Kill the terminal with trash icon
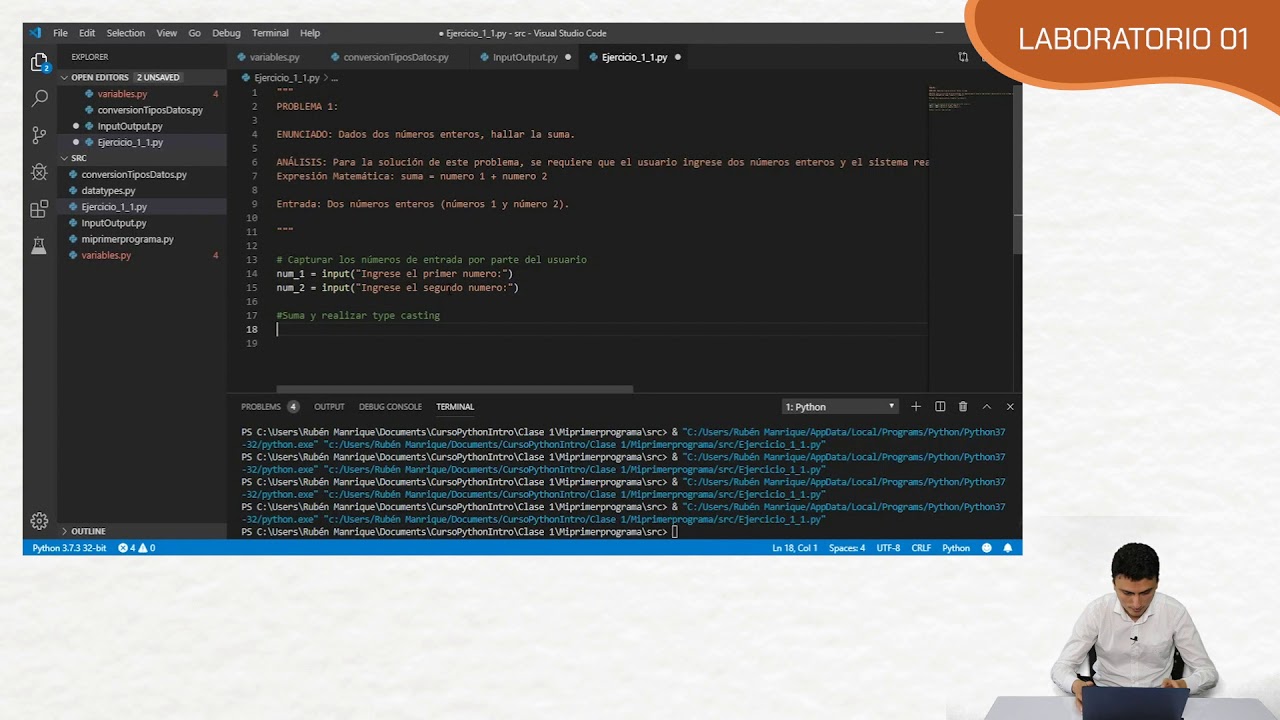This screenshot has height=720, width=1280. (963, 407)
